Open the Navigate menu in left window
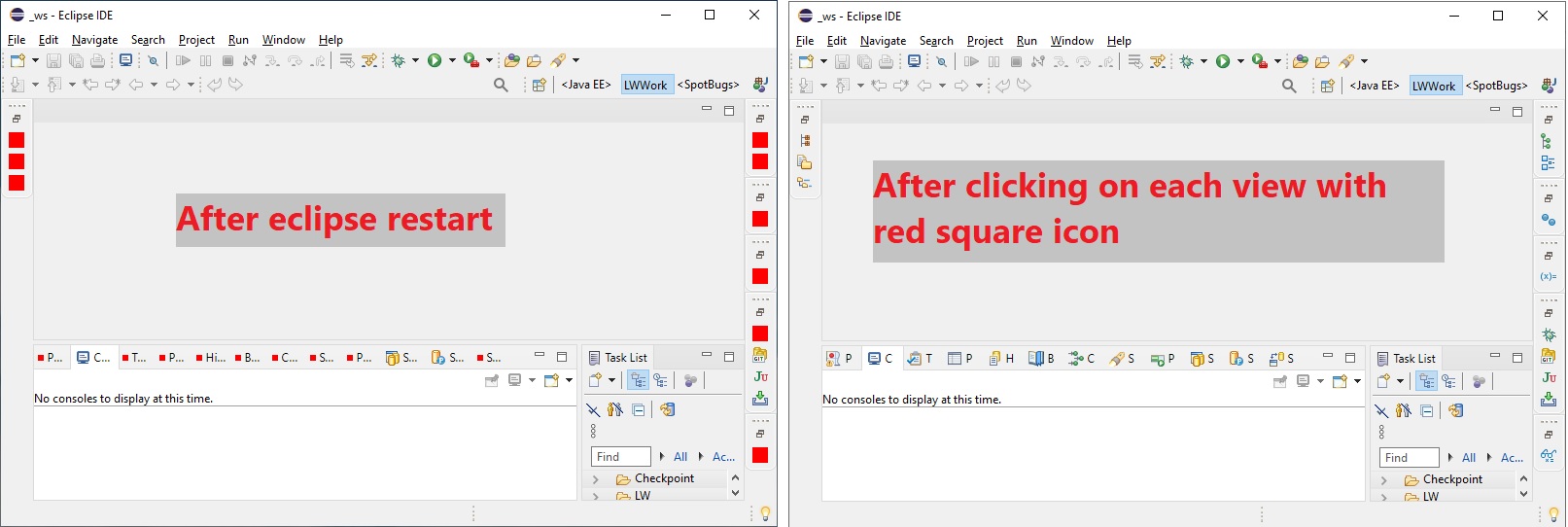Viewport: 1568px width, 527px height. point(94,40)
